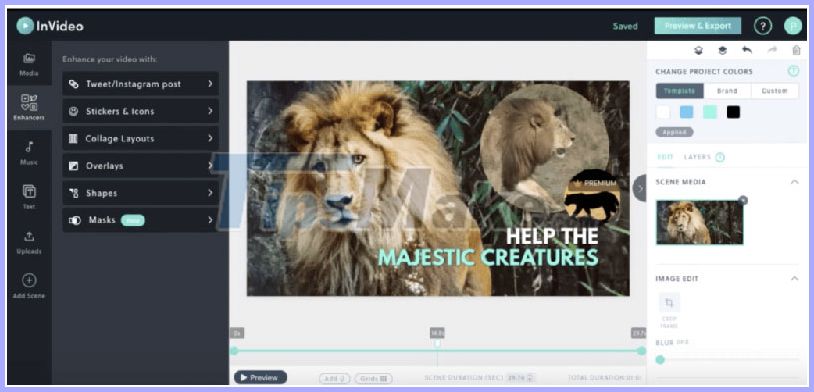Open Stickers & Icons enhancer
Viewport: 814px width, 392px height.
coord(140,111)
